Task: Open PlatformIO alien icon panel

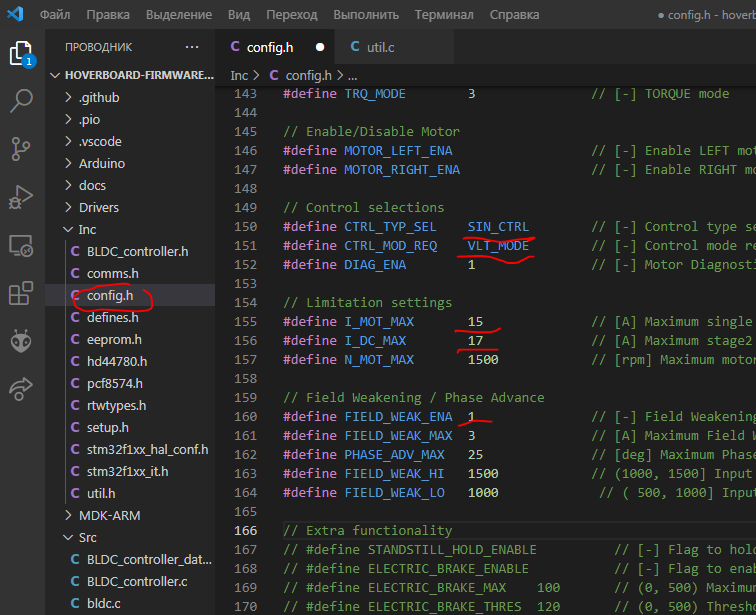Action: (21, 341)
